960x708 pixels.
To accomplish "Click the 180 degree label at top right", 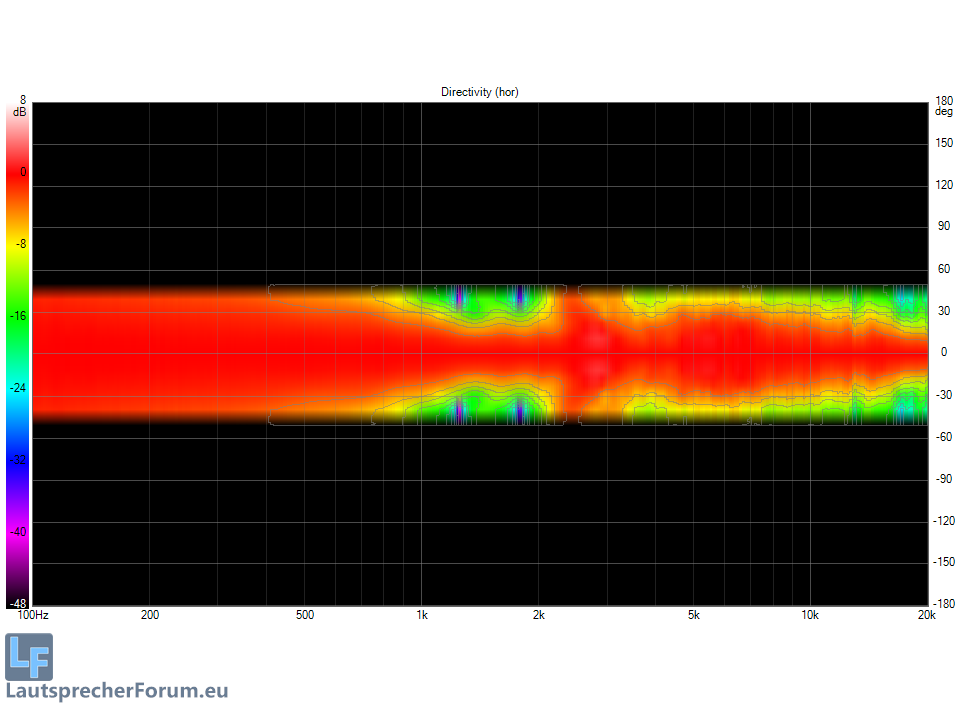I will tap(943, 101).
